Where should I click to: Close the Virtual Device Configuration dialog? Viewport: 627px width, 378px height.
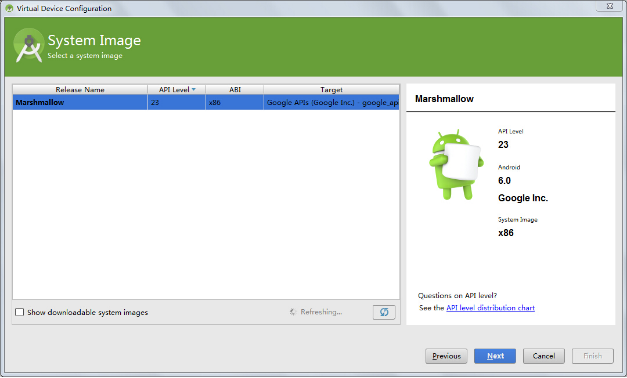coord(610,6)
